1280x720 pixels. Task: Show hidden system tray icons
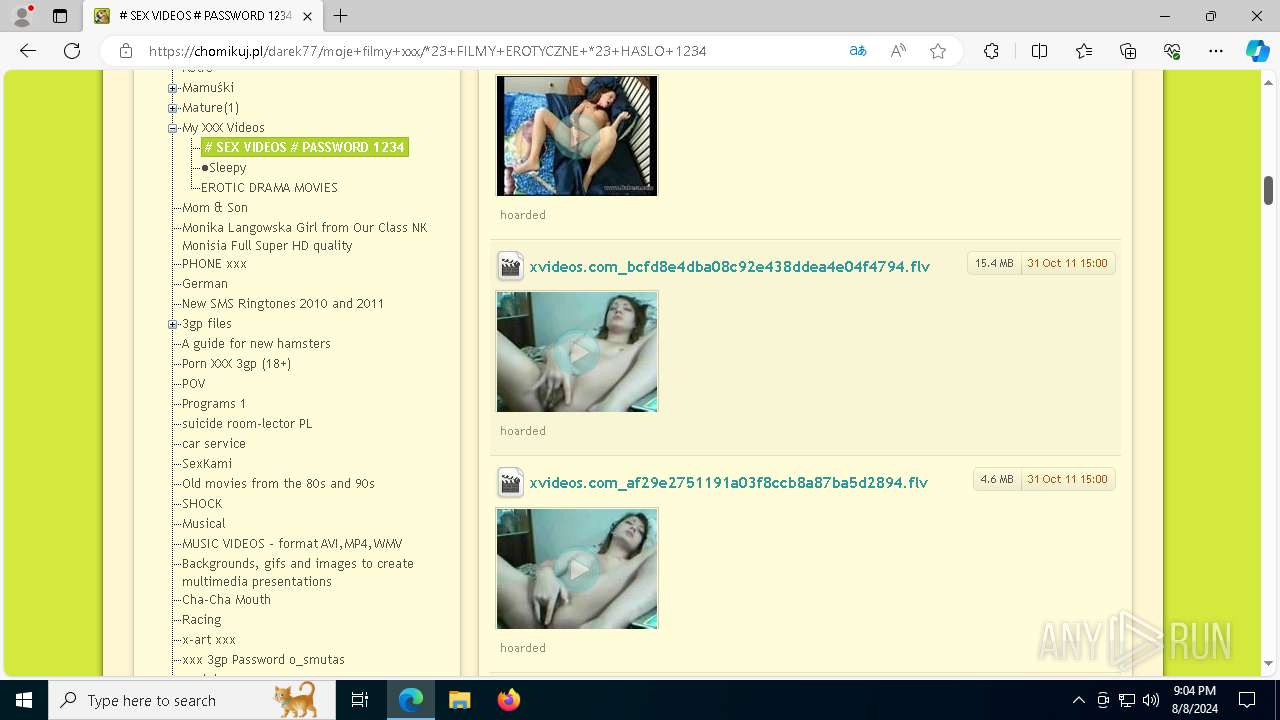[x=1078, y=700]
